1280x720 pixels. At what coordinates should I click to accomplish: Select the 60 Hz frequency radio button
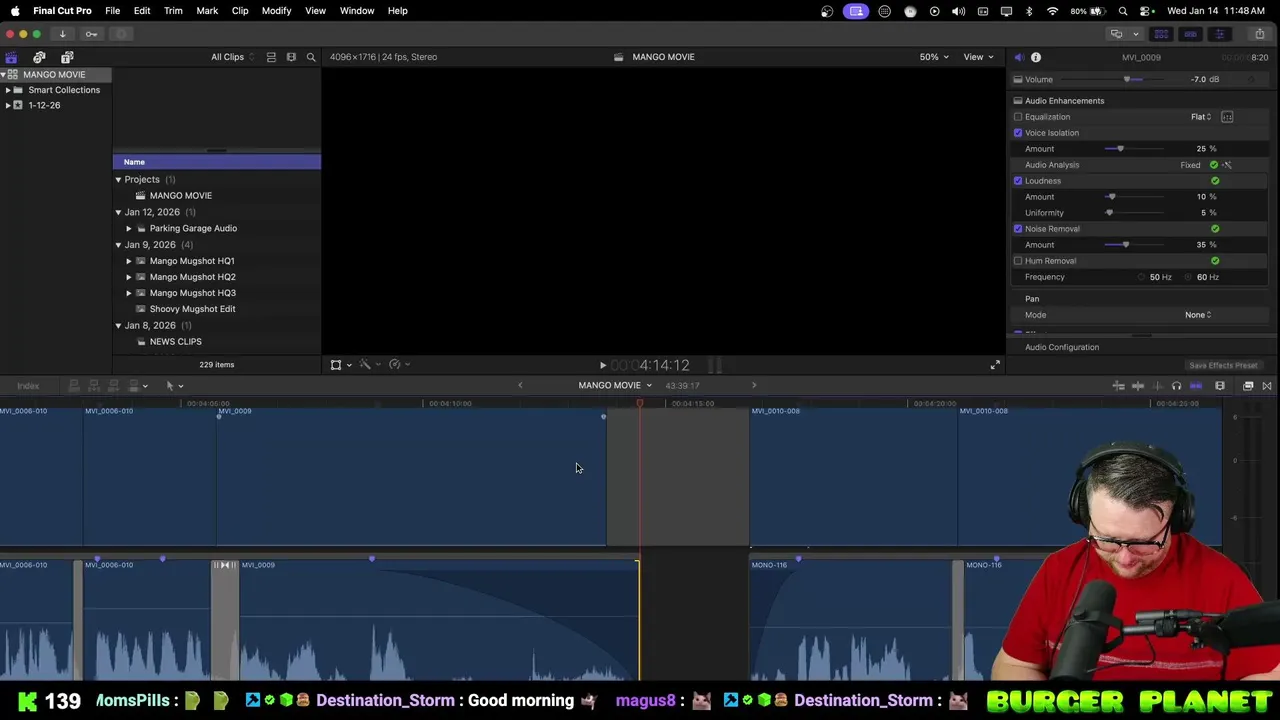point(1190,277)
